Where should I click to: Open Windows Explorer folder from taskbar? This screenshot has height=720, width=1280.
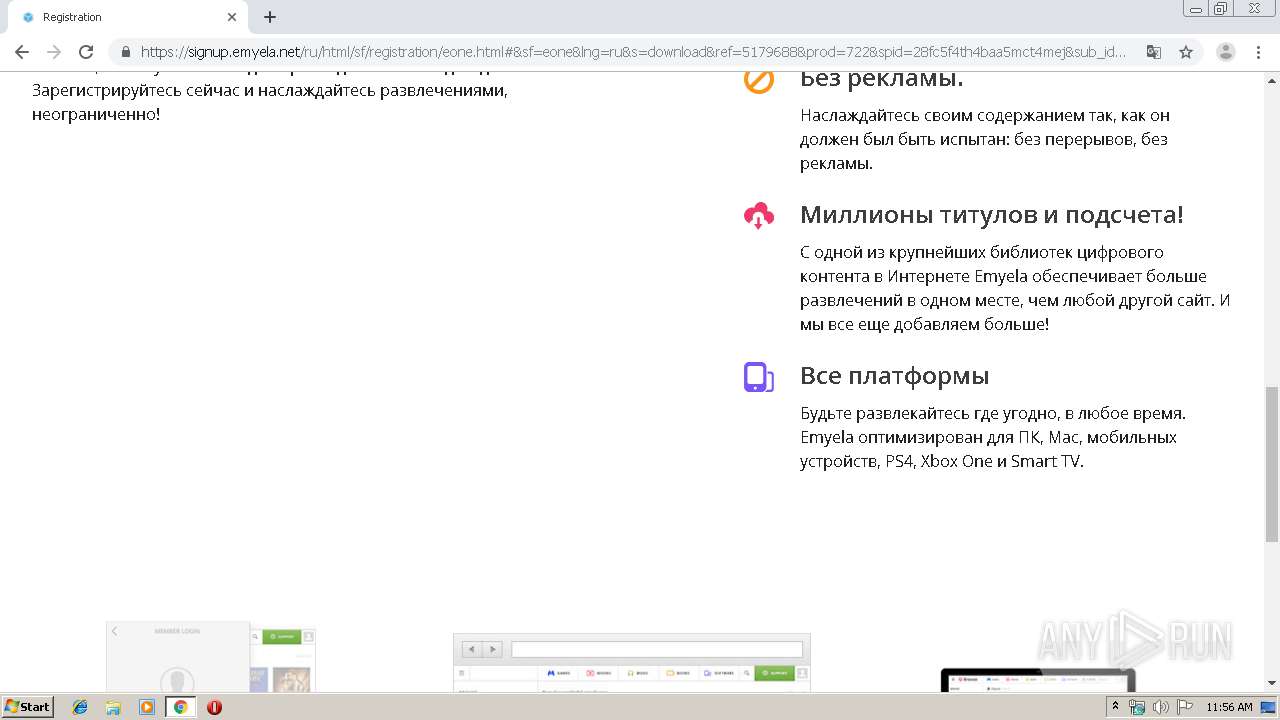coord(113,707)
